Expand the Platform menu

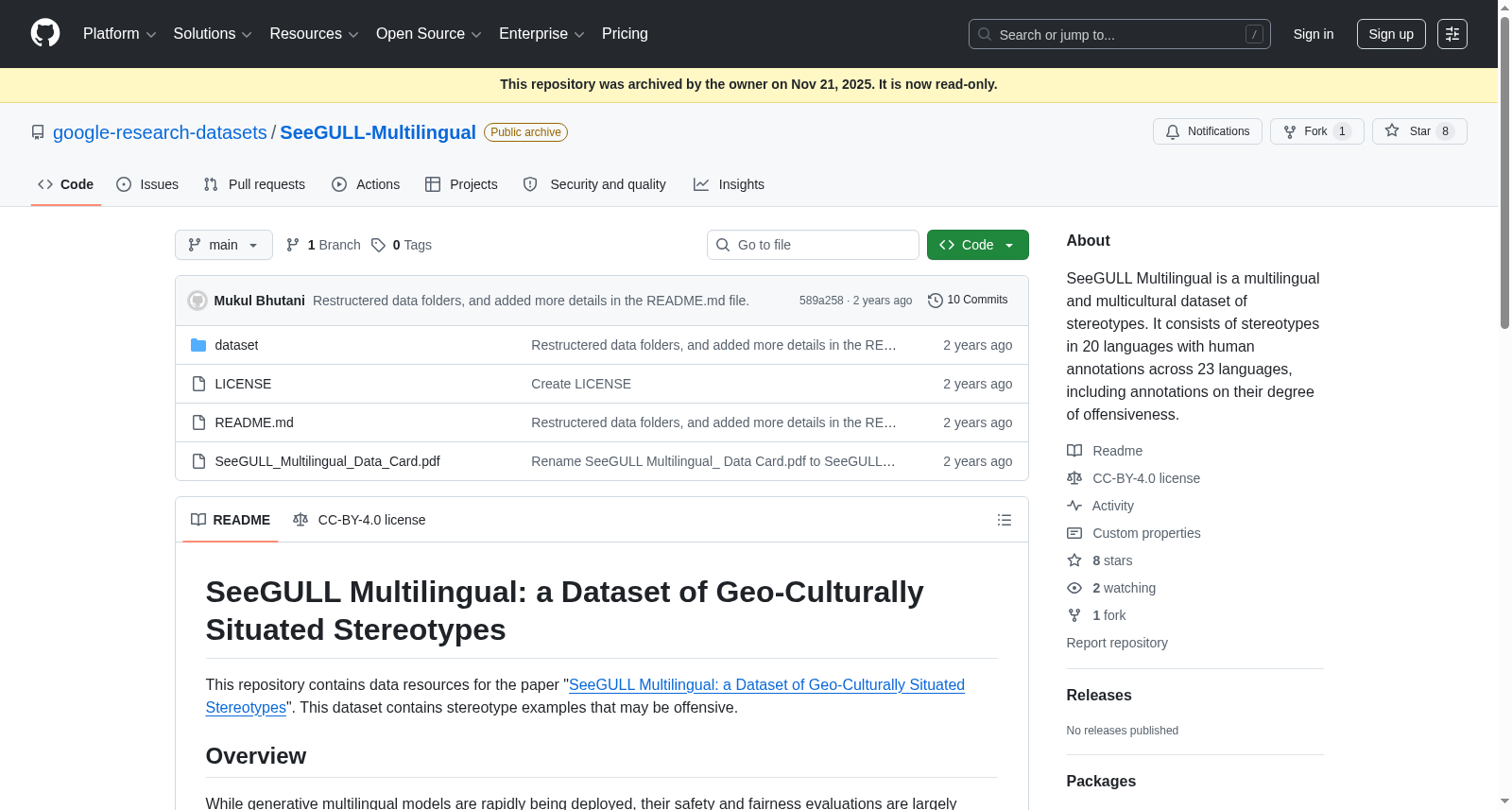119,34
